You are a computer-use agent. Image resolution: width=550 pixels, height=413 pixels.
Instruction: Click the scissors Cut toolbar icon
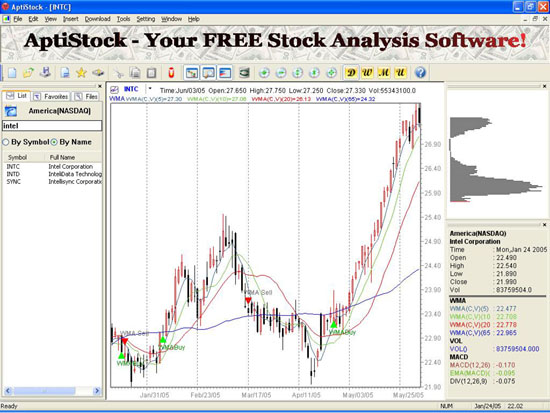pyautogui.click(x=119, y=73)
